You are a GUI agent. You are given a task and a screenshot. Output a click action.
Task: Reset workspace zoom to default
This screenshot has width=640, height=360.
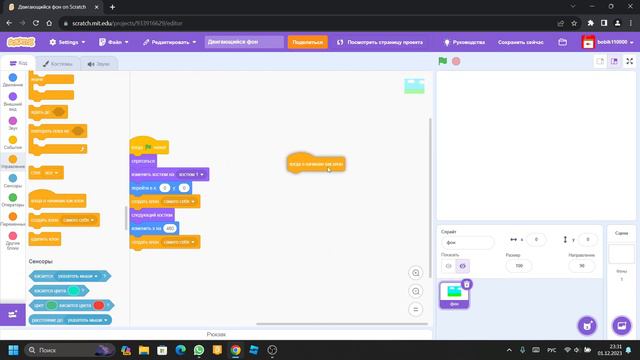click(416, 309)
